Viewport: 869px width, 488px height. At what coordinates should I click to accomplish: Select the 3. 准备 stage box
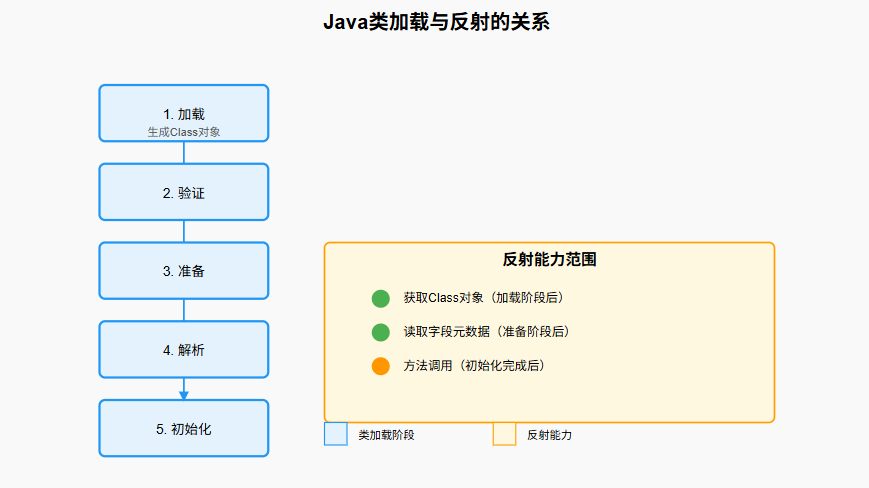coord(184,271)
